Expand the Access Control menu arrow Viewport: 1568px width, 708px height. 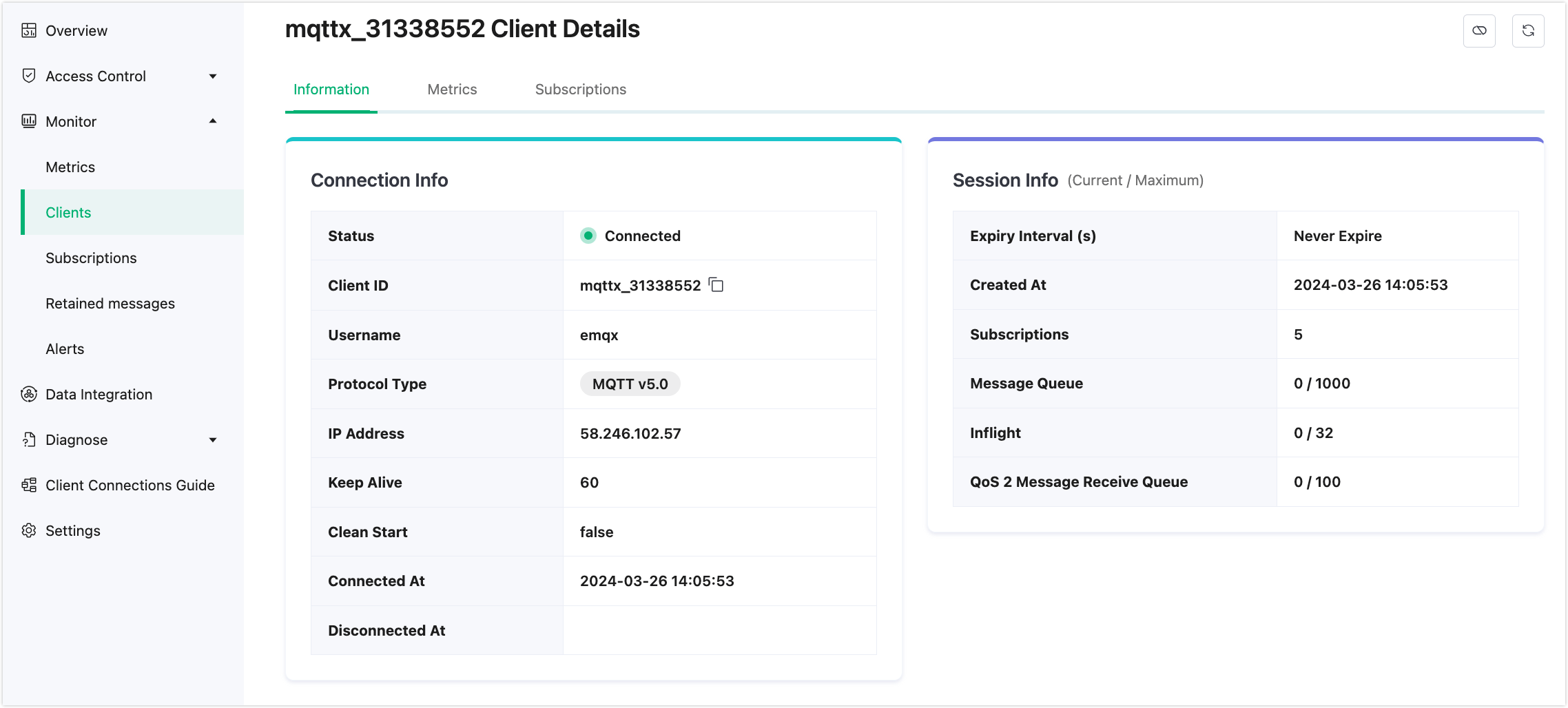213,76
